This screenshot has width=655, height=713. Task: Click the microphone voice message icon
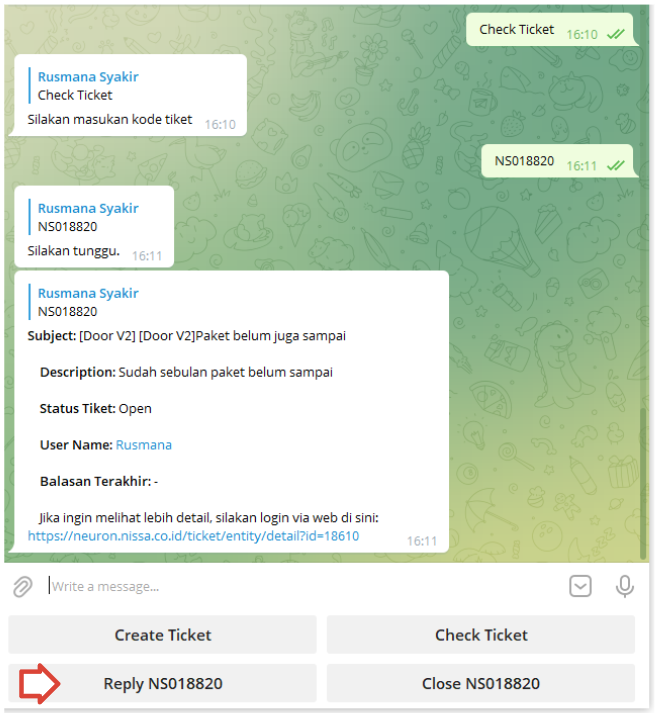point(625,587)
